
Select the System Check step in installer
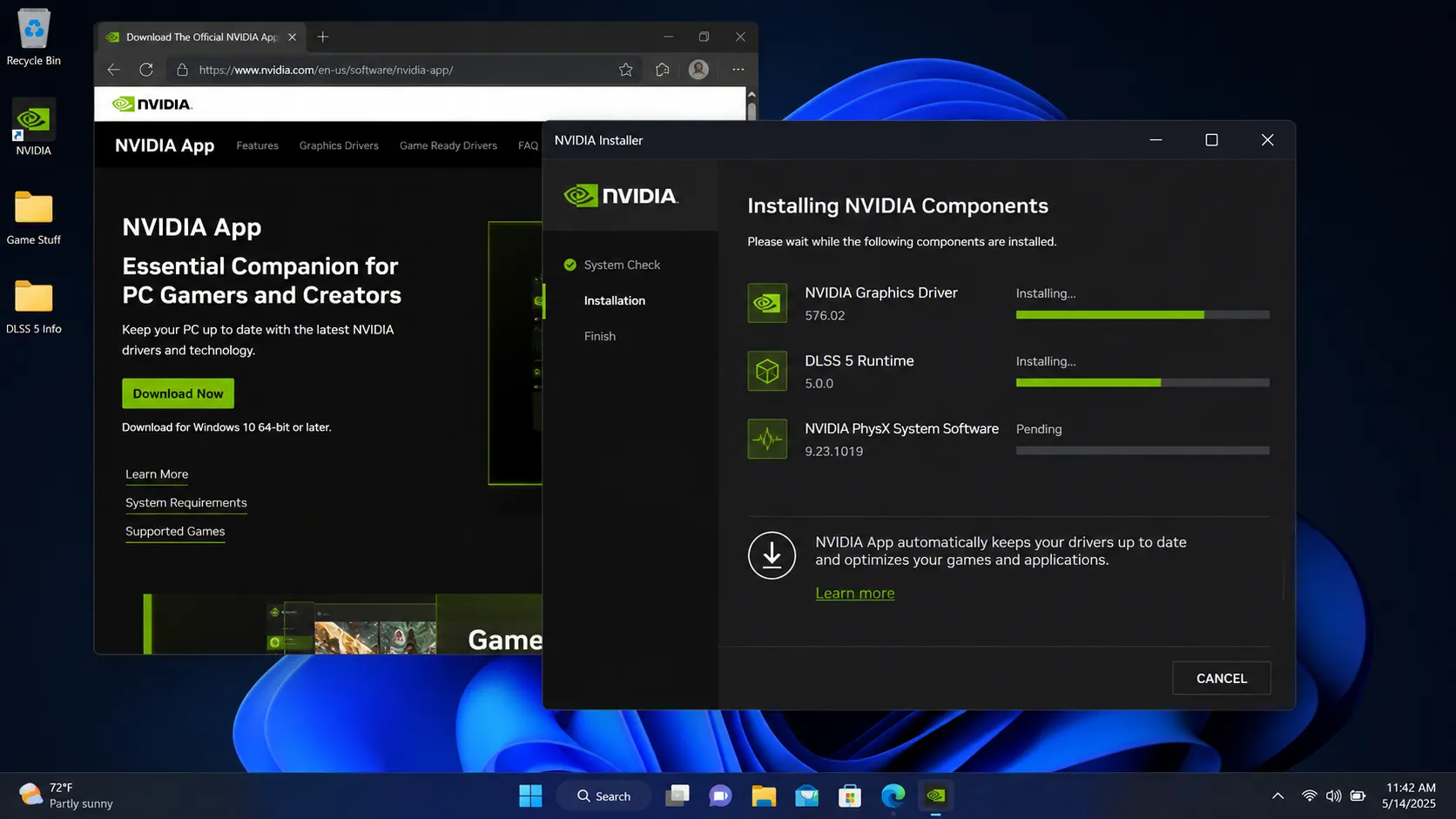[x=622, y=265]
